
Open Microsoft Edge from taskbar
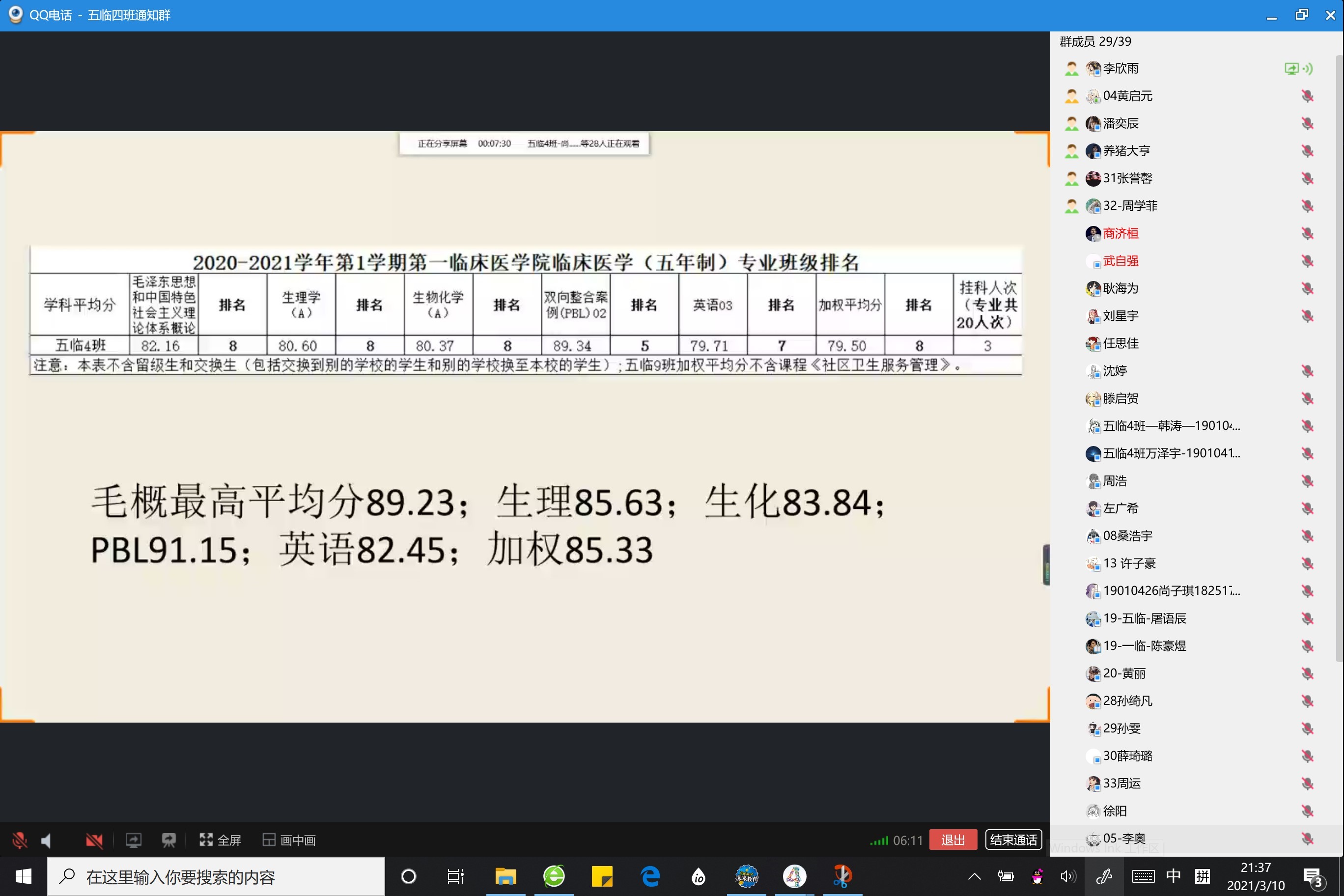tap(650, 876)
